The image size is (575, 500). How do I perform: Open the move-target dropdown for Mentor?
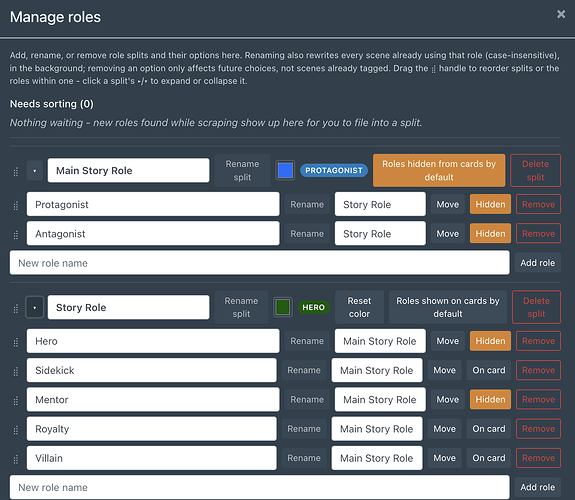tap(380, 399)
